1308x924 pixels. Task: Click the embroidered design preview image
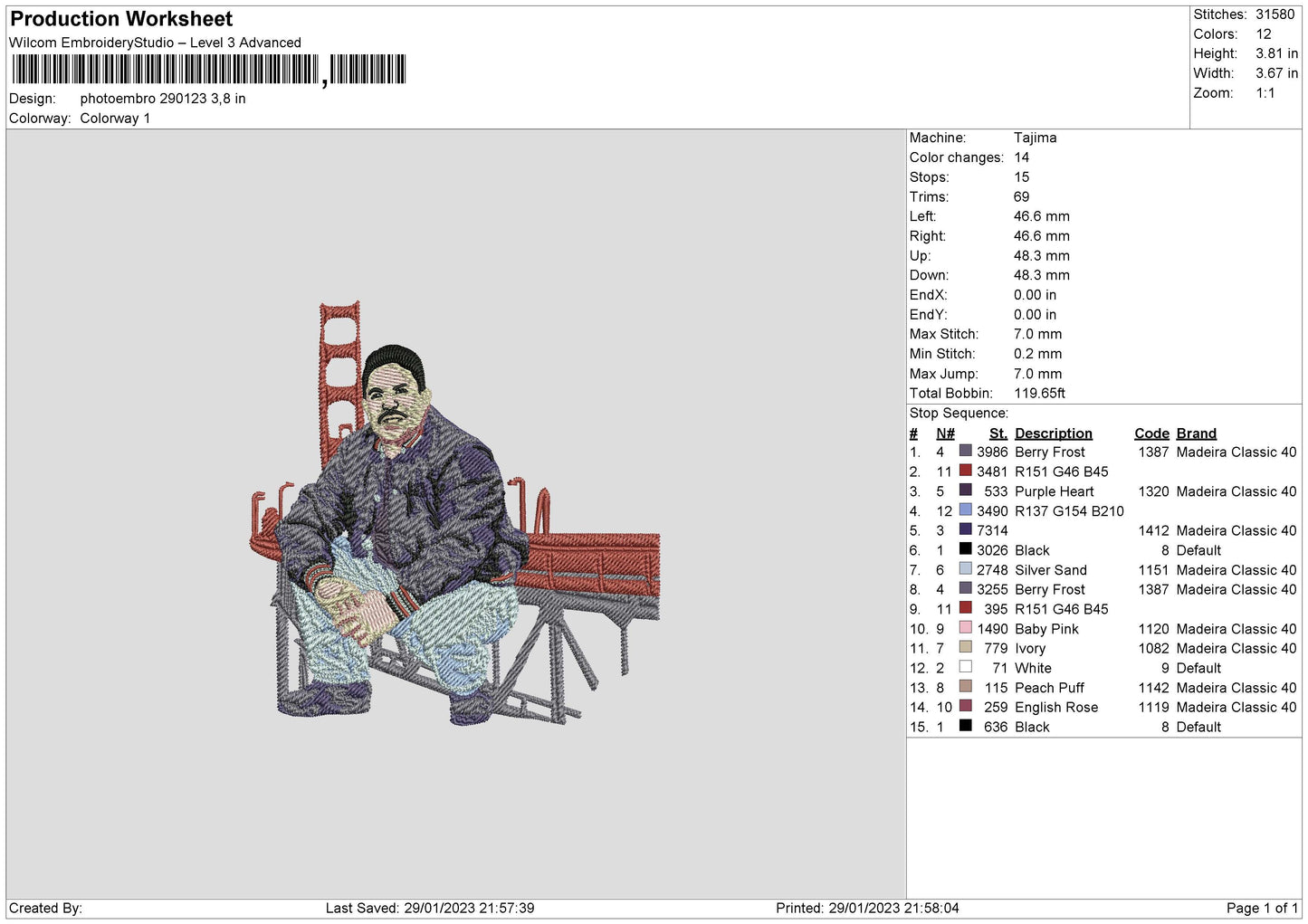tap(454, 513)
